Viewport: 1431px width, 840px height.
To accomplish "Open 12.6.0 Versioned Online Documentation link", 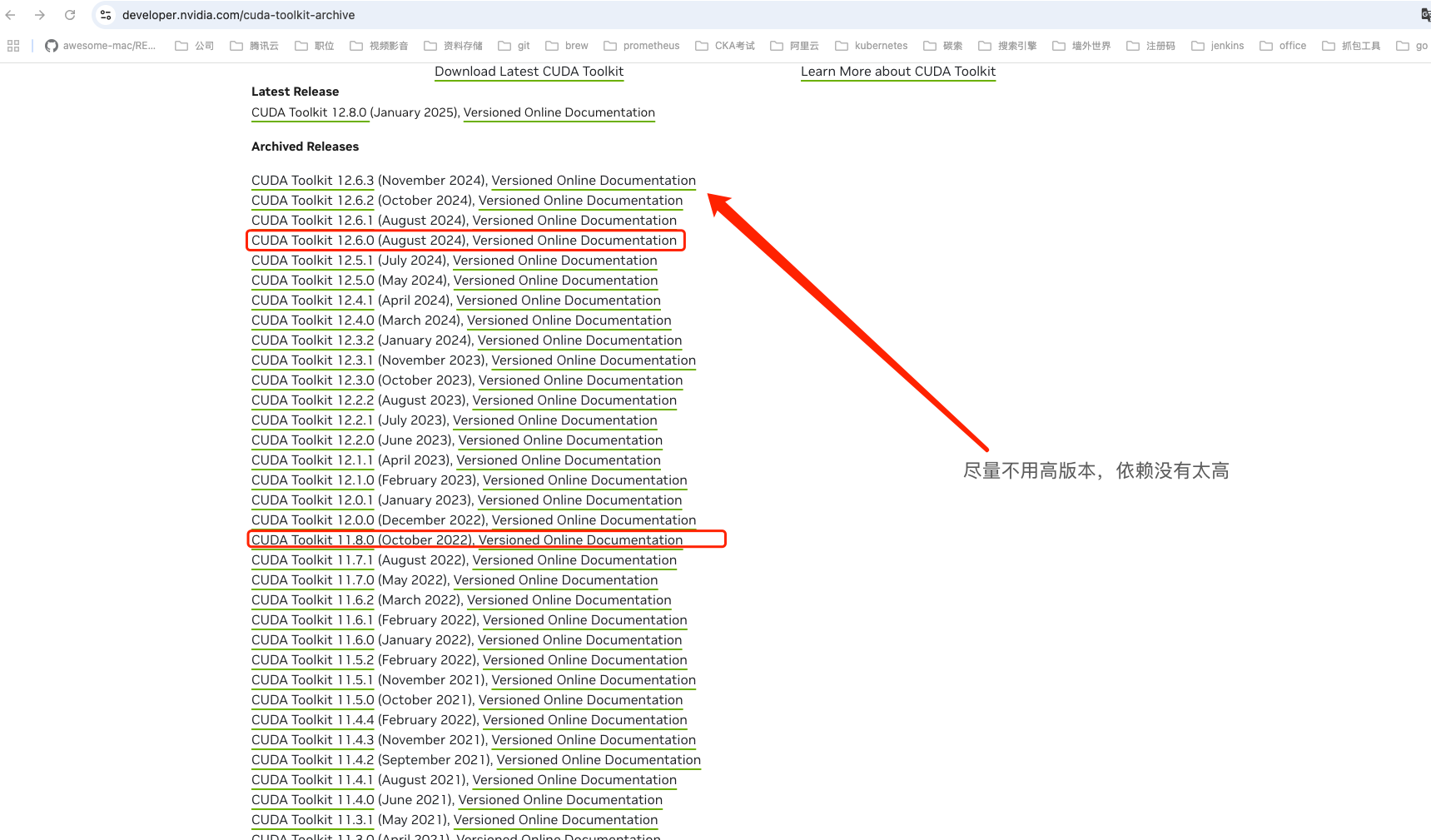I will point(574,241).
